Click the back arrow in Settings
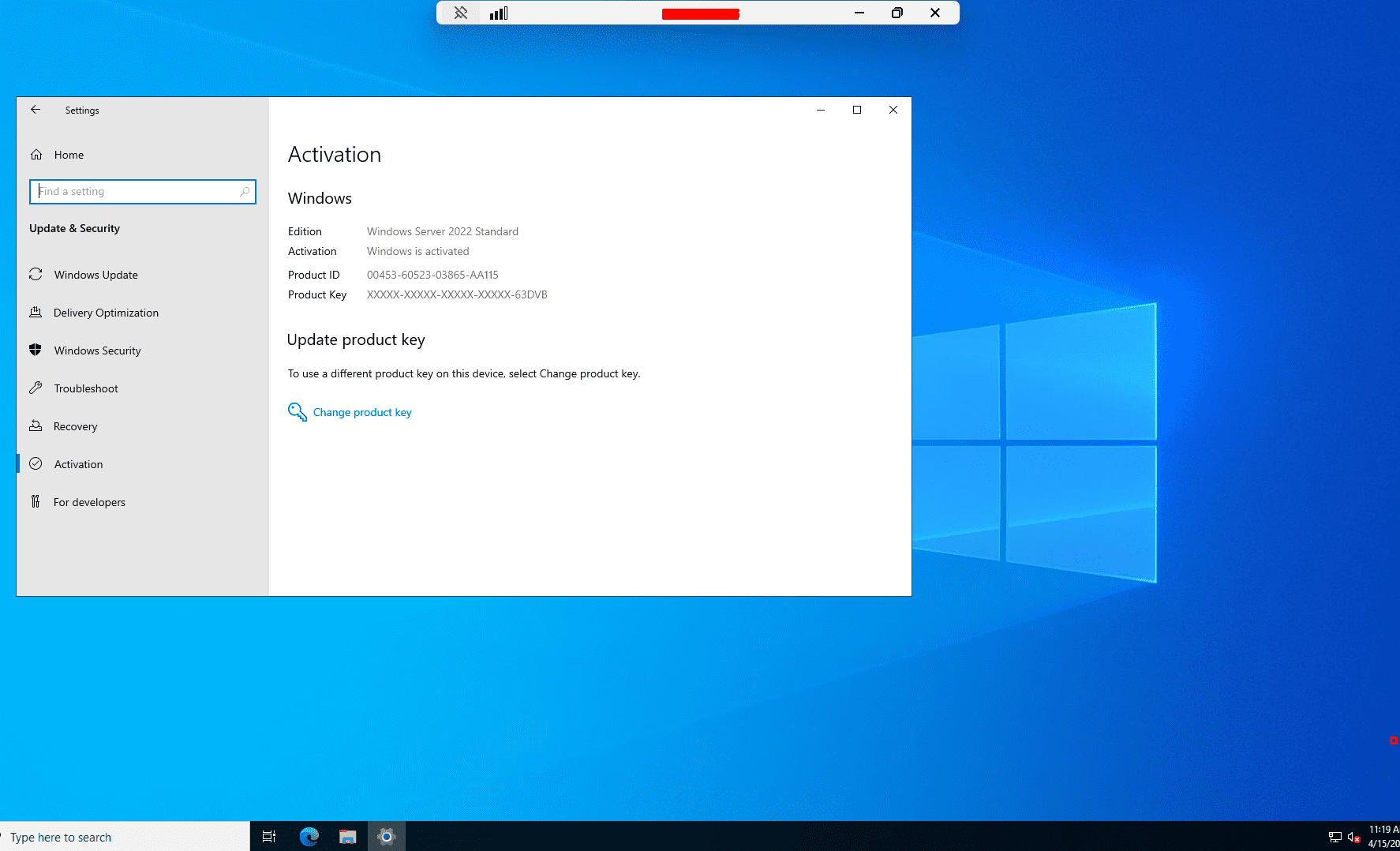 pos(36,111)
